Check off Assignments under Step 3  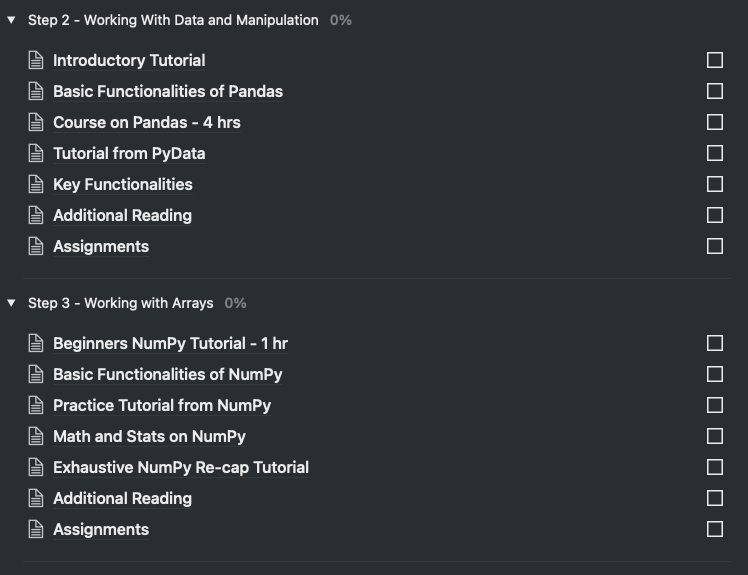point(714,529)
